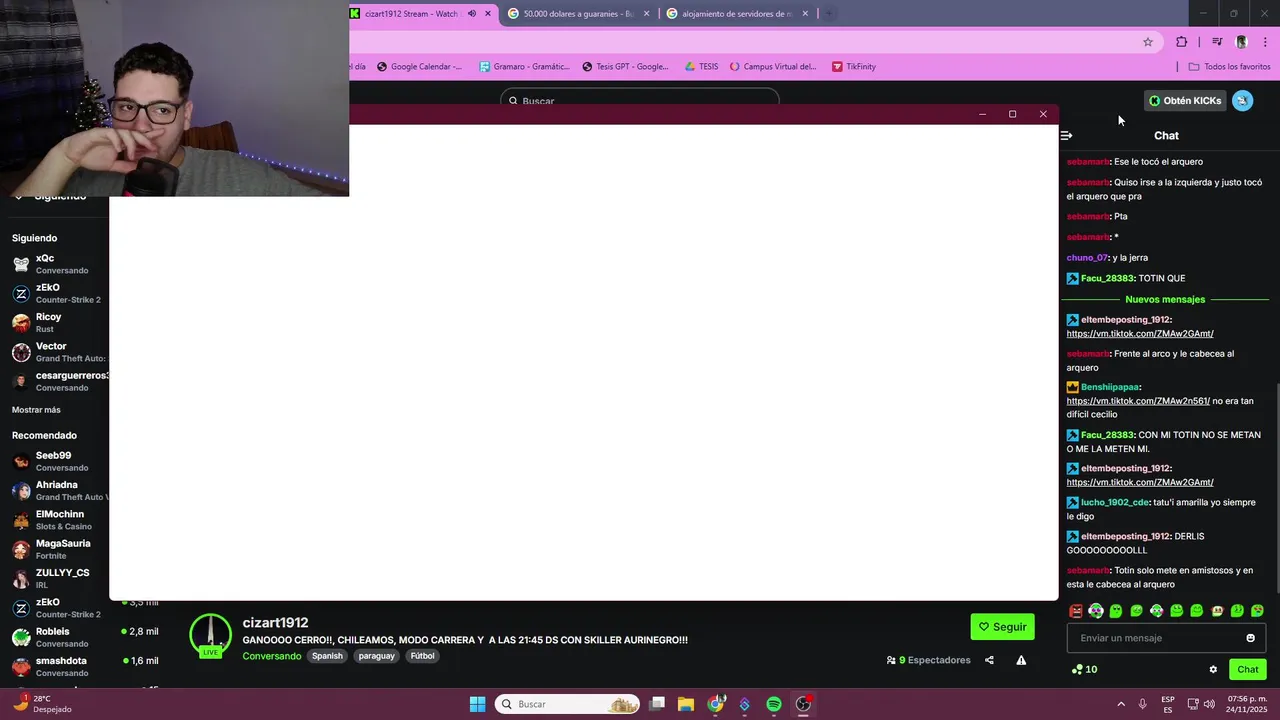
Task: Click the cizart1912 channel avatar
Action: pyautogui.click(x=210, y=636)
